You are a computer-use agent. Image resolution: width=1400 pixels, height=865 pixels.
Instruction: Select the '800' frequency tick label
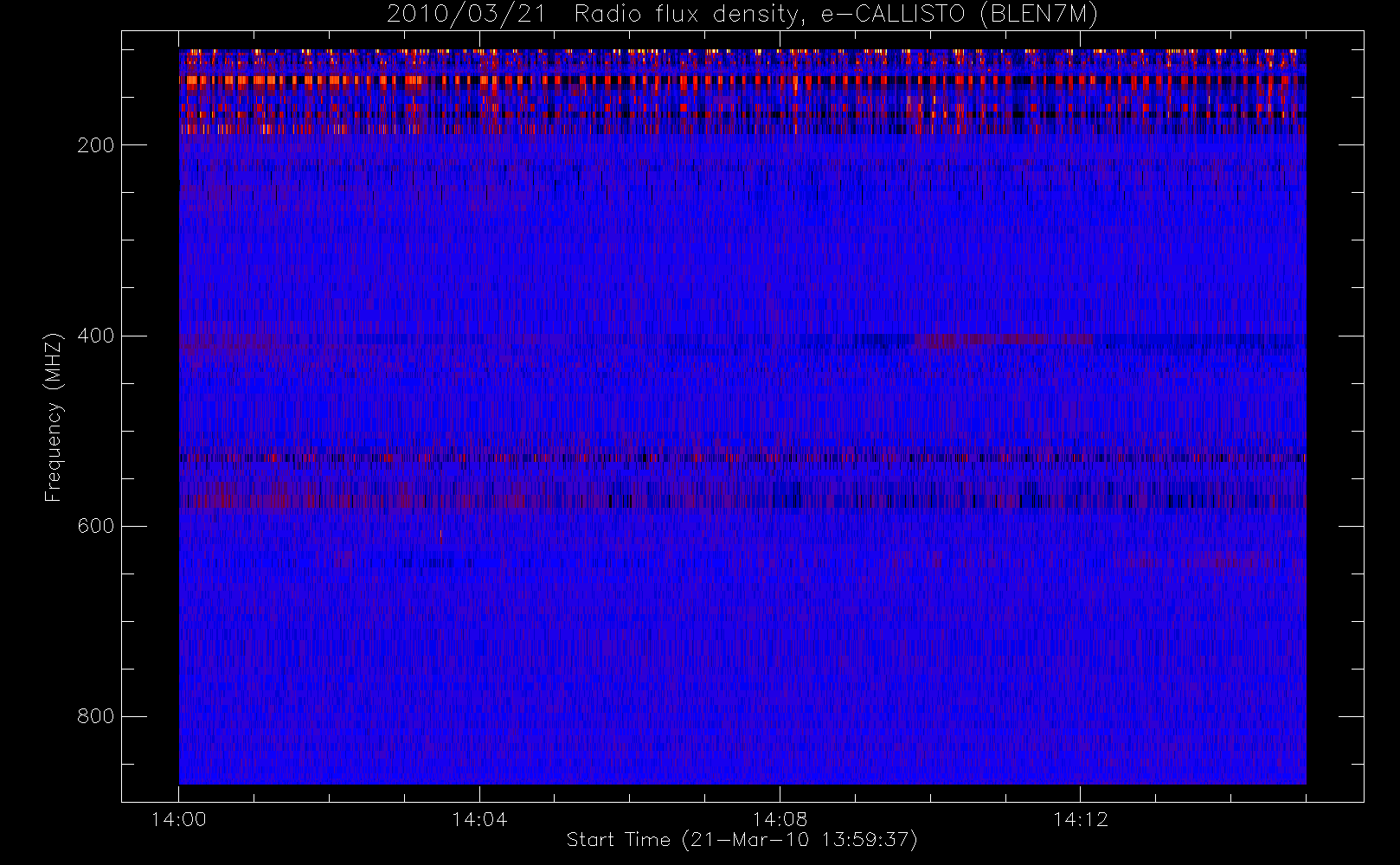(95, 716)
